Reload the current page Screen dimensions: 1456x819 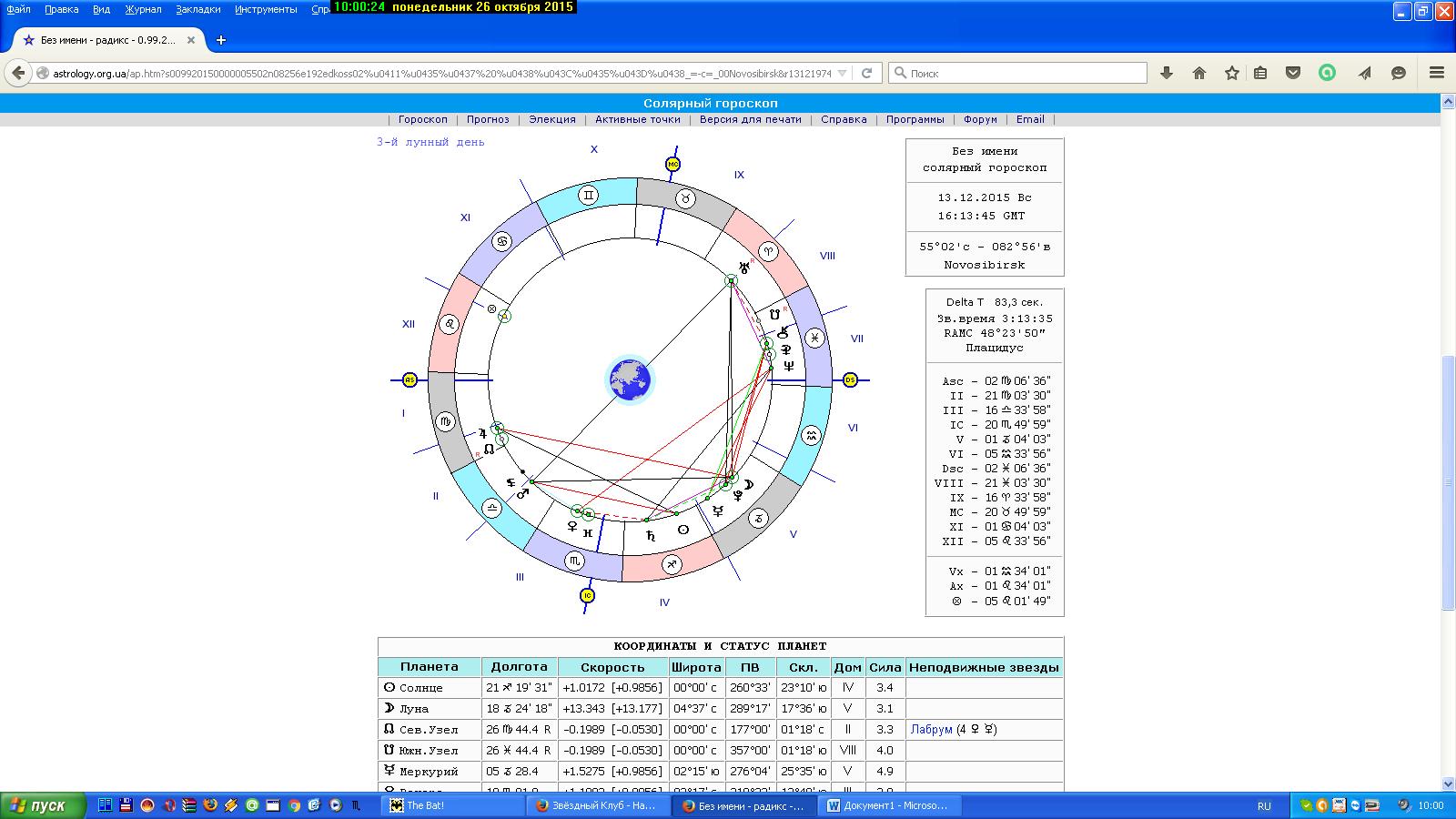tap(867, 73)
